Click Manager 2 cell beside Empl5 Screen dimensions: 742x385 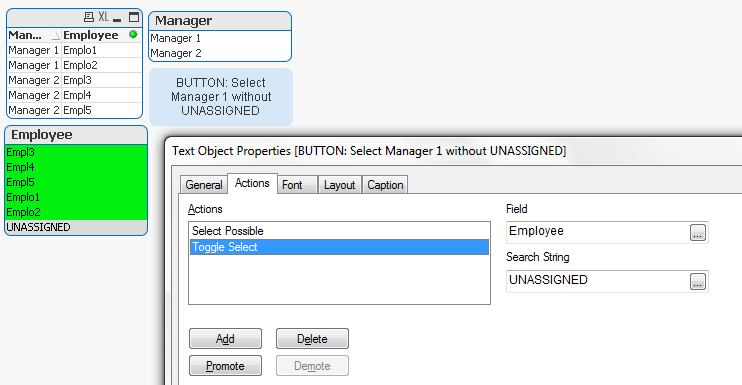tap(34, 110)
